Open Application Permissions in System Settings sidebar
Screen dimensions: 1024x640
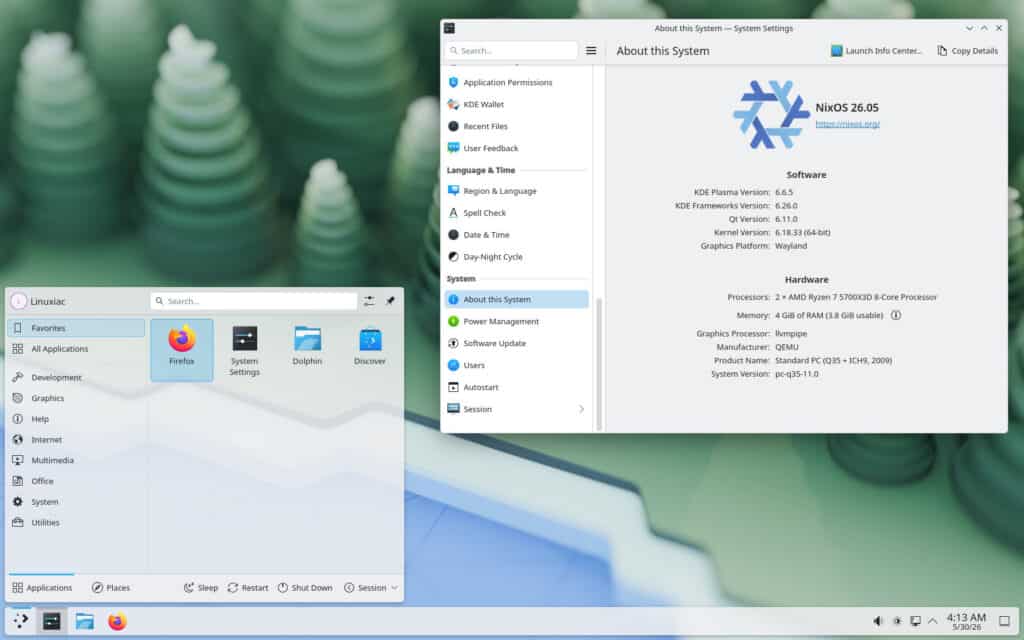pos(516,82)
